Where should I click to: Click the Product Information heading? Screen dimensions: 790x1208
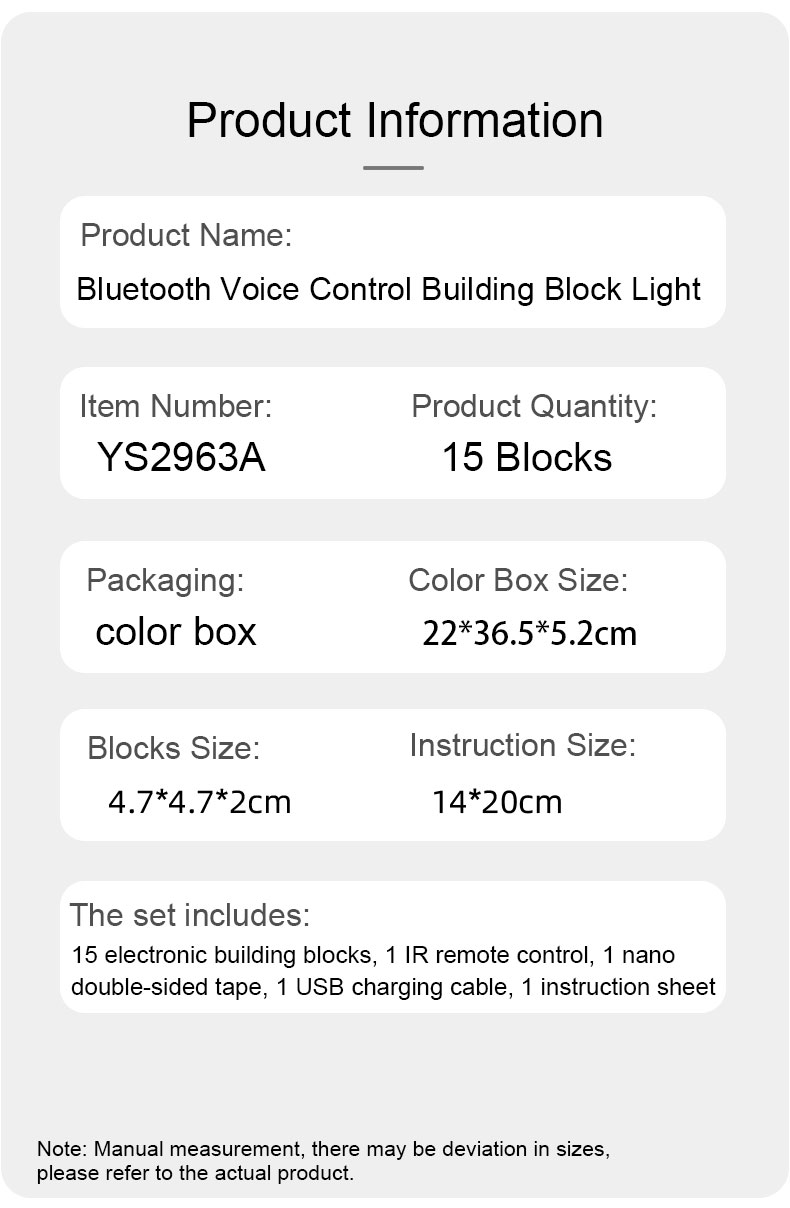(x=395, y=120)
